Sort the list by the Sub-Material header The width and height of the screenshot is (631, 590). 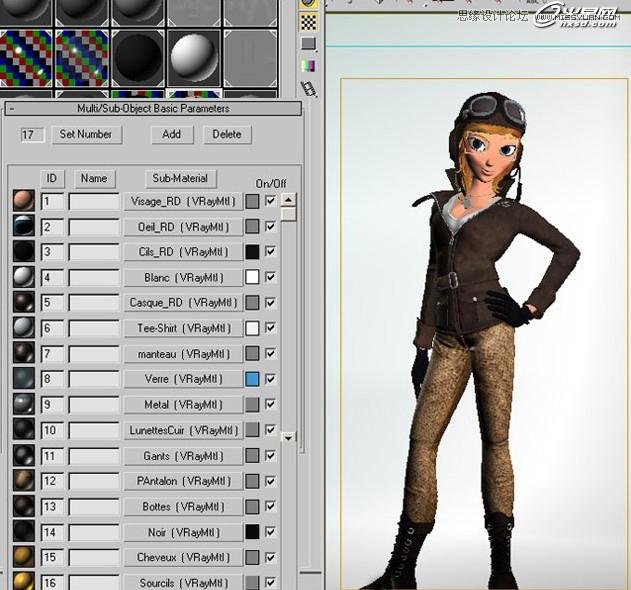point(180,178)
